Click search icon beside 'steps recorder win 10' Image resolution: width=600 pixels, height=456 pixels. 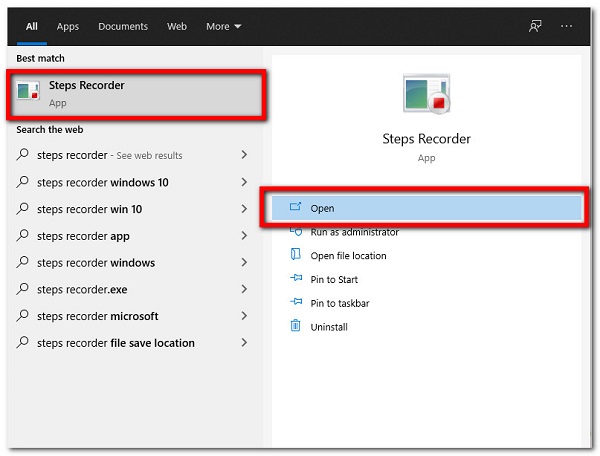[23, 208]
